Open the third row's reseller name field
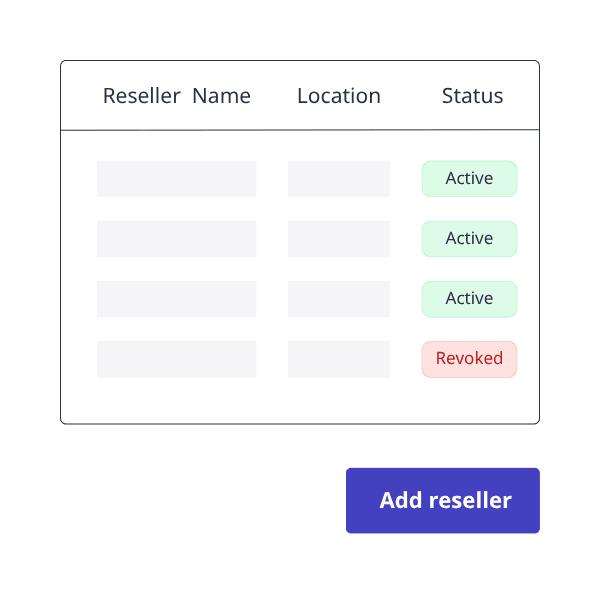 [x=176, y=299]
